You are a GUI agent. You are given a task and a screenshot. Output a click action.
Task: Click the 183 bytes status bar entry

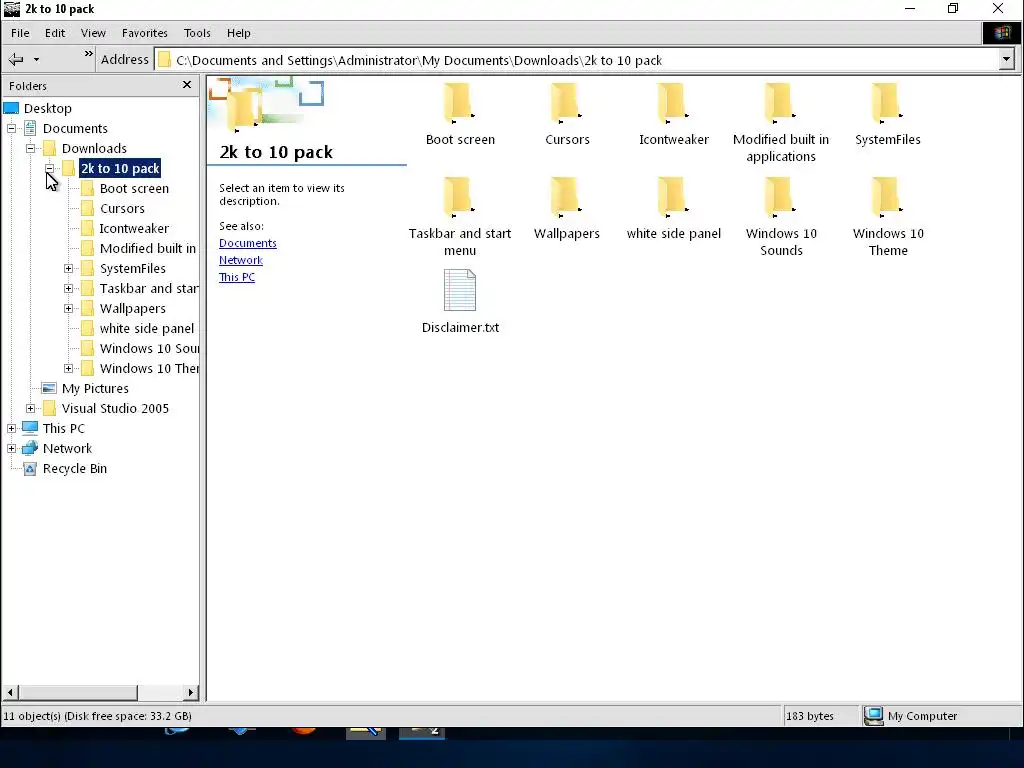click(810, 716)
